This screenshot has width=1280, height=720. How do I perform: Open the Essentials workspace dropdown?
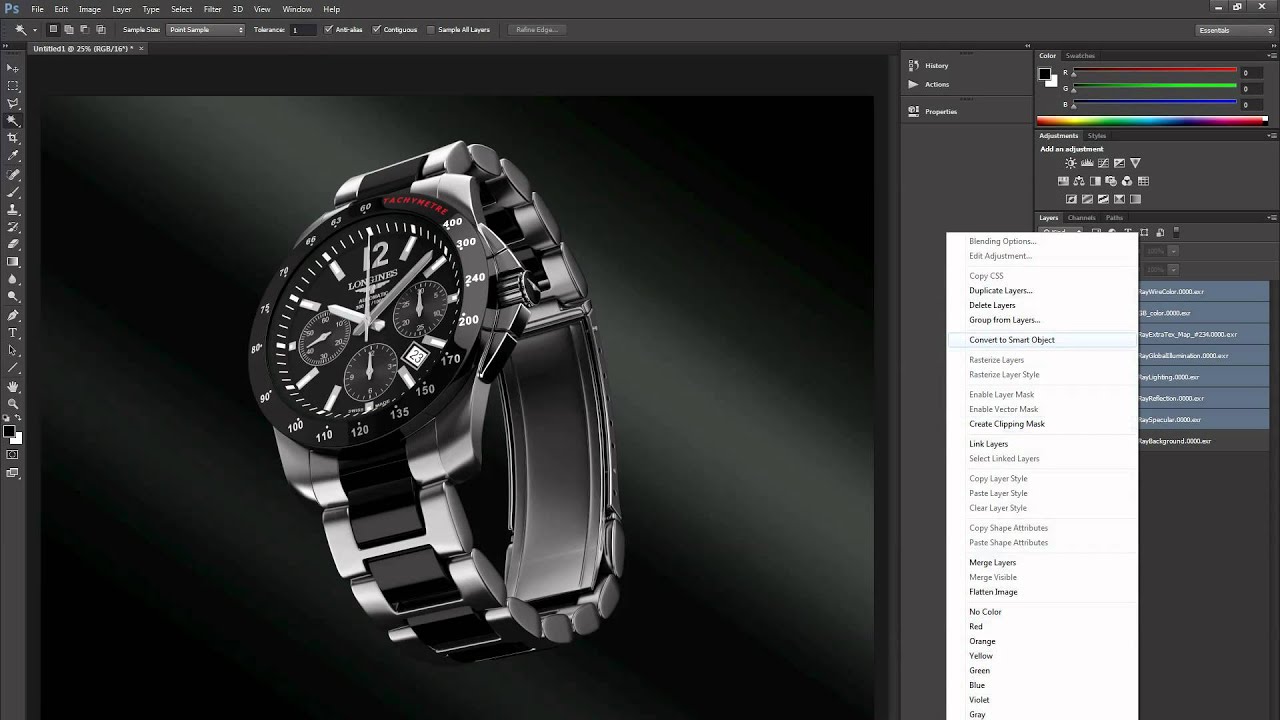(x=1235, y=30)
